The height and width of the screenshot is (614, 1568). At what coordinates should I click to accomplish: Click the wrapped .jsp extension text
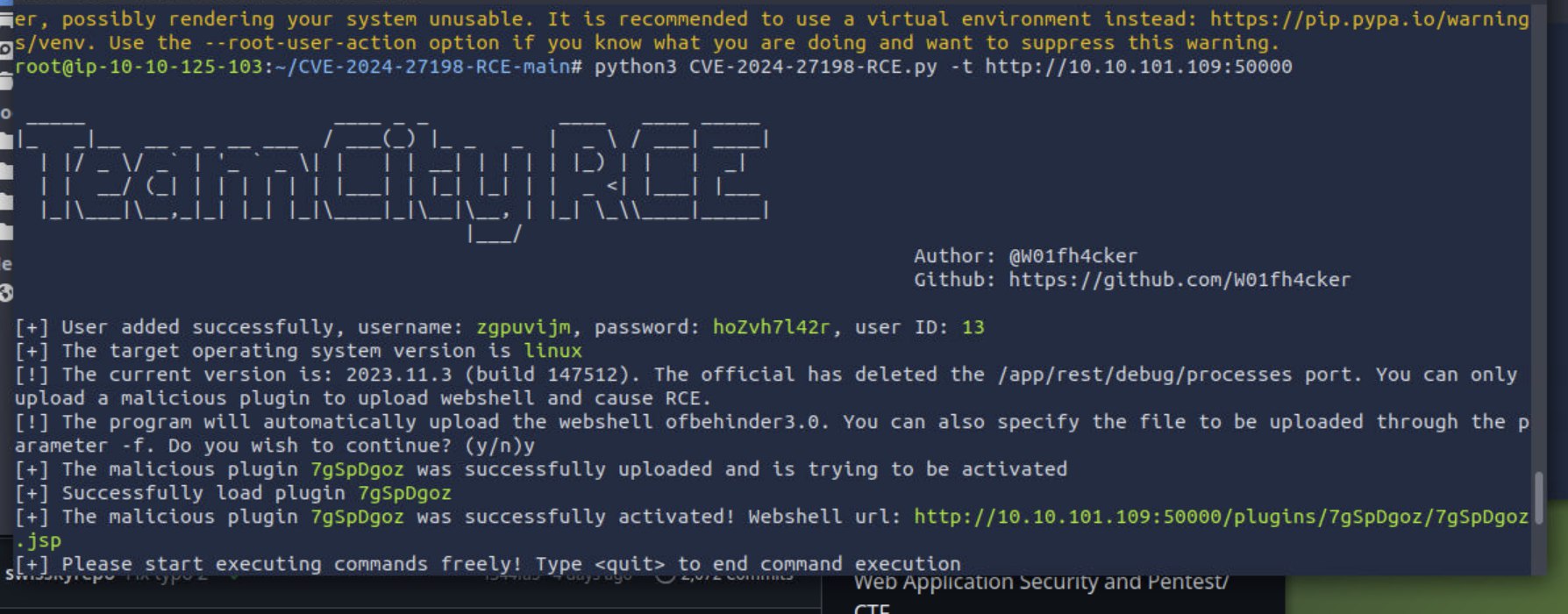pos(39,540)
